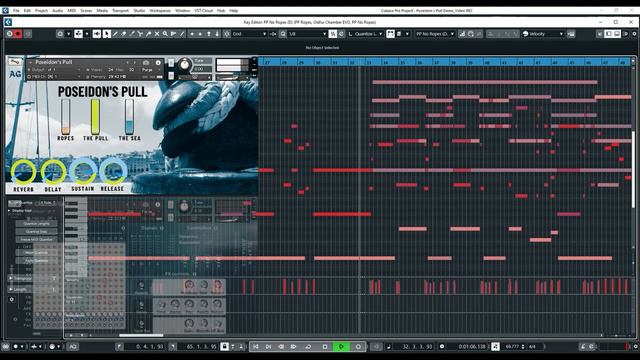Select the Split scissors tool
Viewport: 640px width, 360px height.
point(140,34)
